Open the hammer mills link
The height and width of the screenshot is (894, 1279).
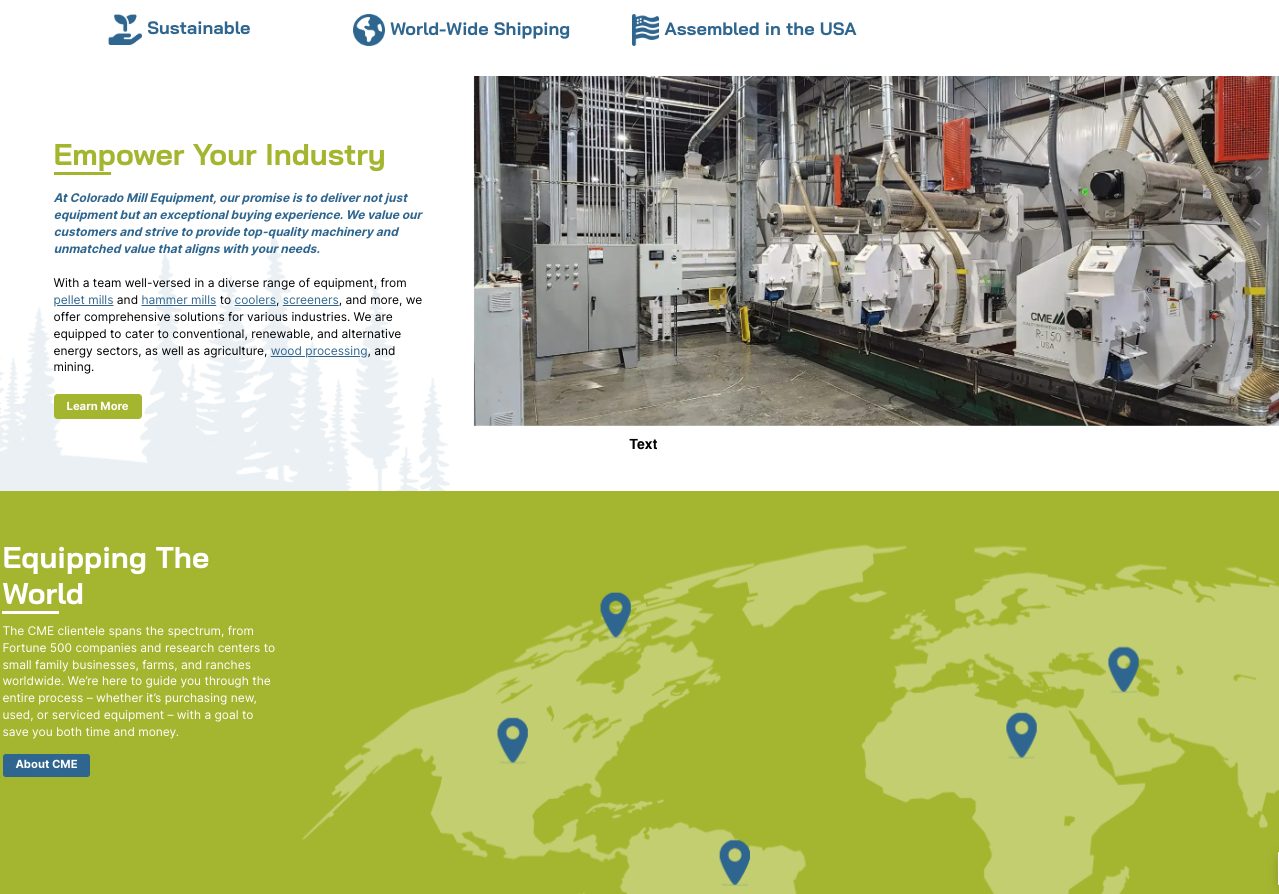point(178,300)
